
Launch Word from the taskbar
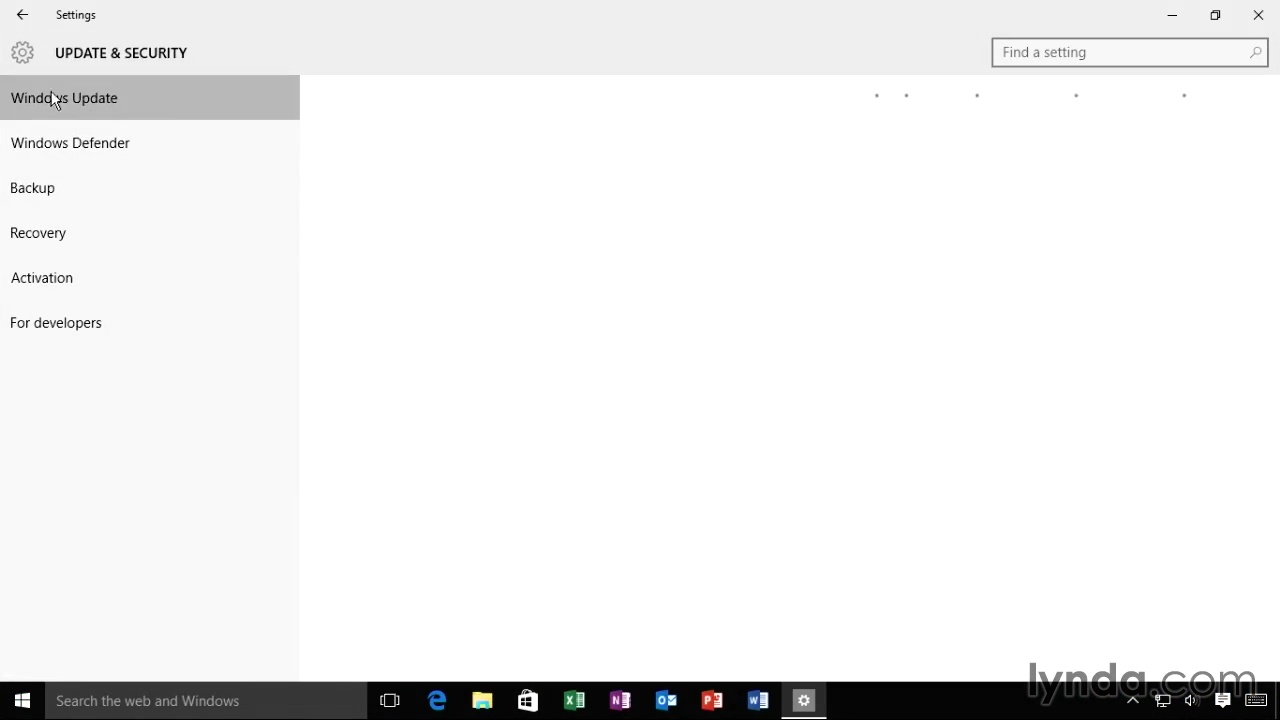click(758, 701)
